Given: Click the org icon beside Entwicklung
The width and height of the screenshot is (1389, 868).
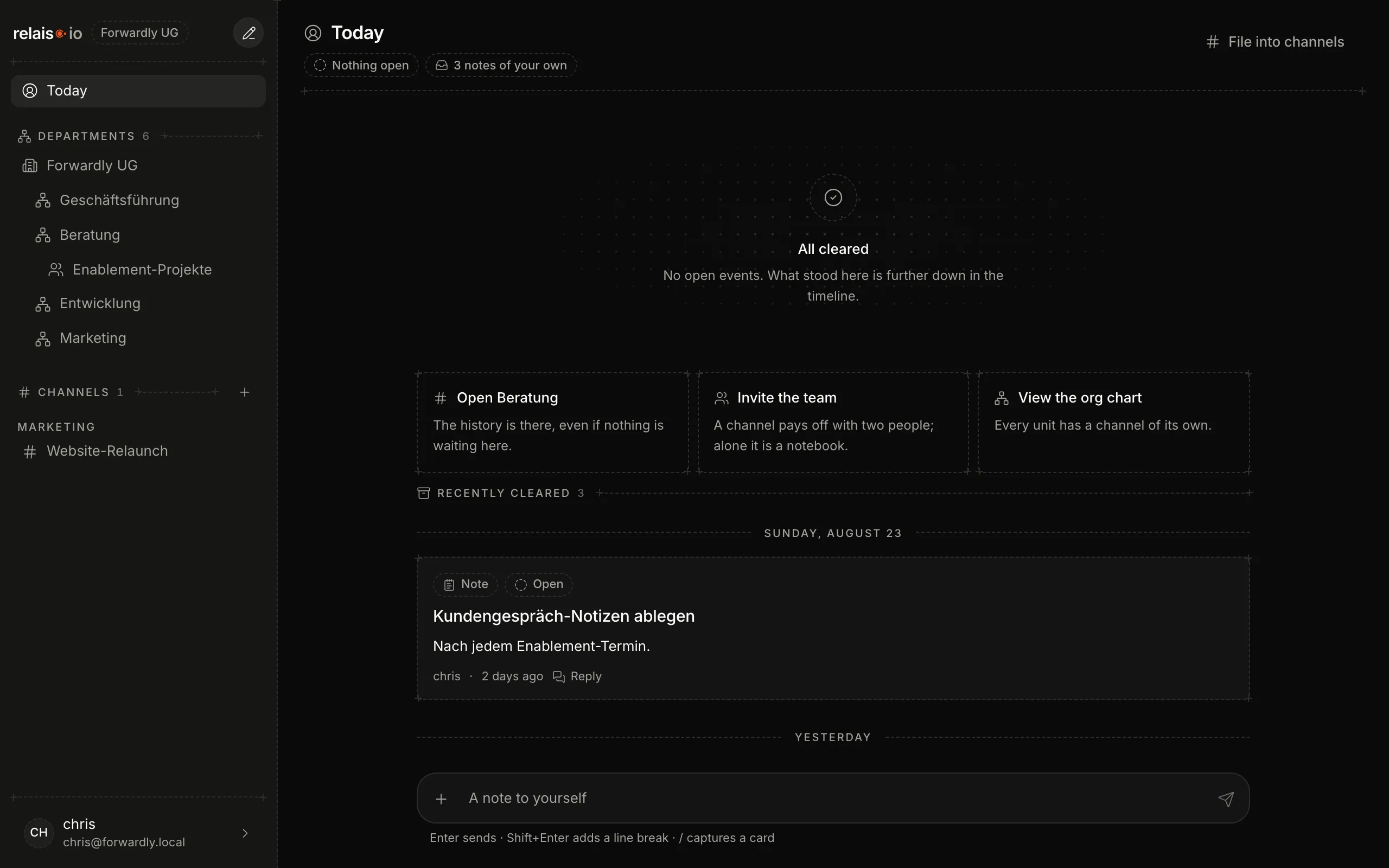Looking at the screenshot, I should pos(43,304).
